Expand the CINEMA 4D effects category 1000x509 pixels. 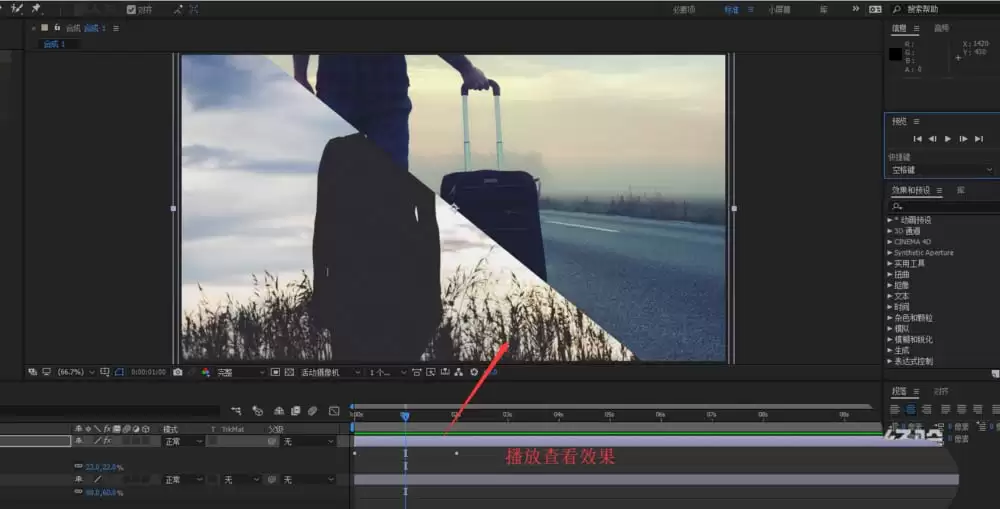pyautogui.click(x=912, y=242)
